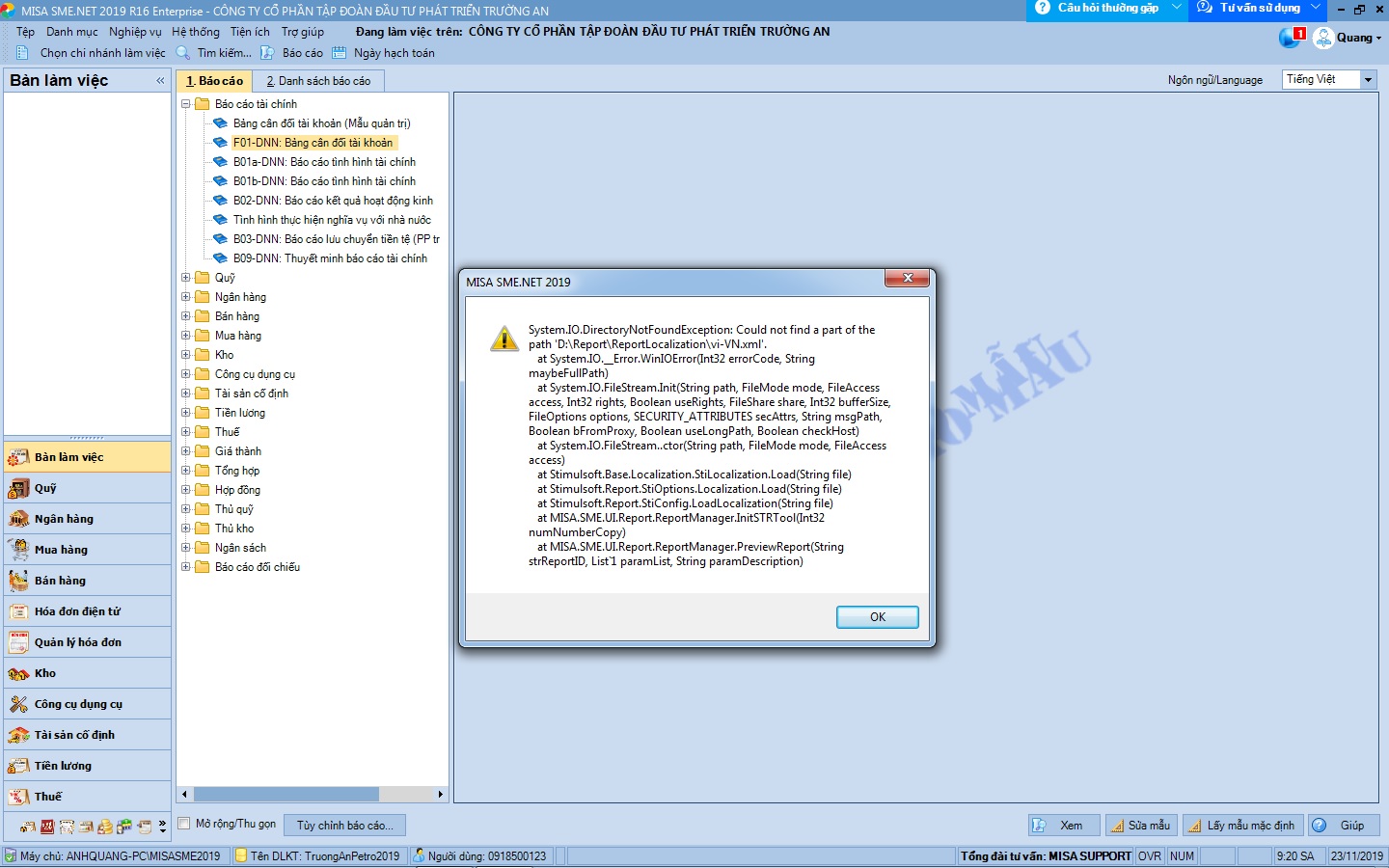Click the Lấy mẫu mặc định button

[1243, 826]
